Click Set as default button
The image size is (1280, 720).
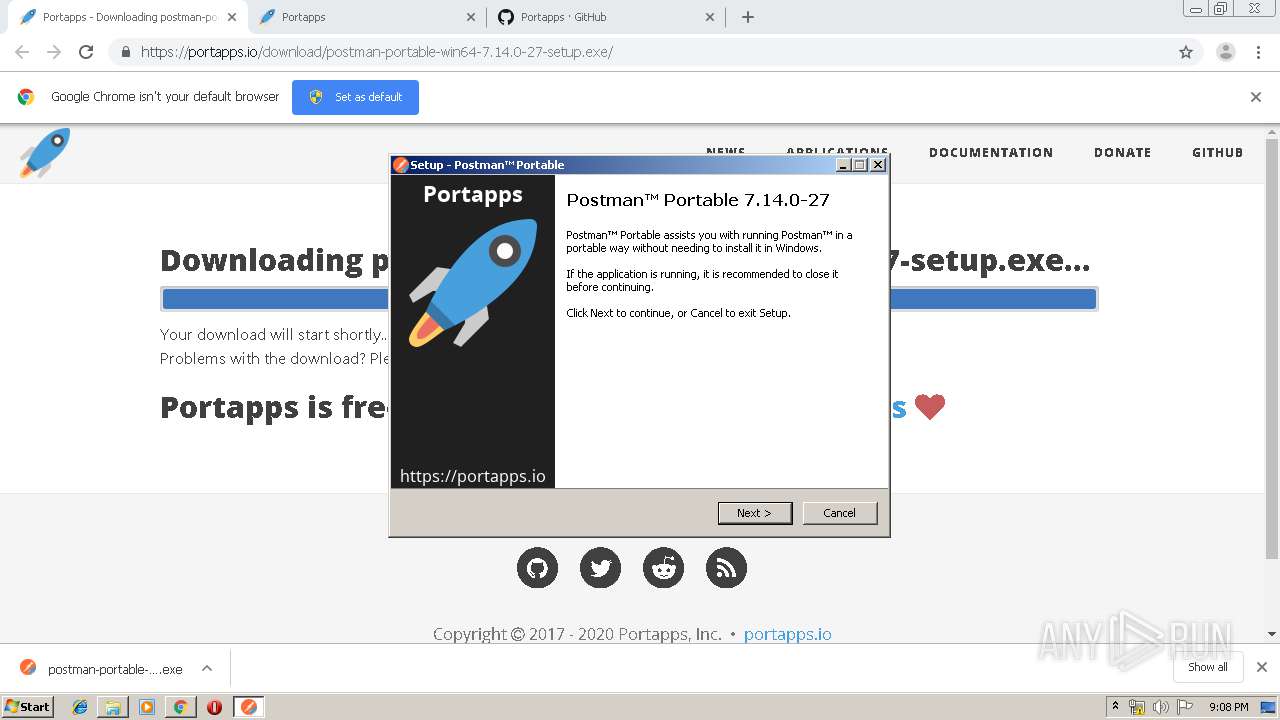355,97
